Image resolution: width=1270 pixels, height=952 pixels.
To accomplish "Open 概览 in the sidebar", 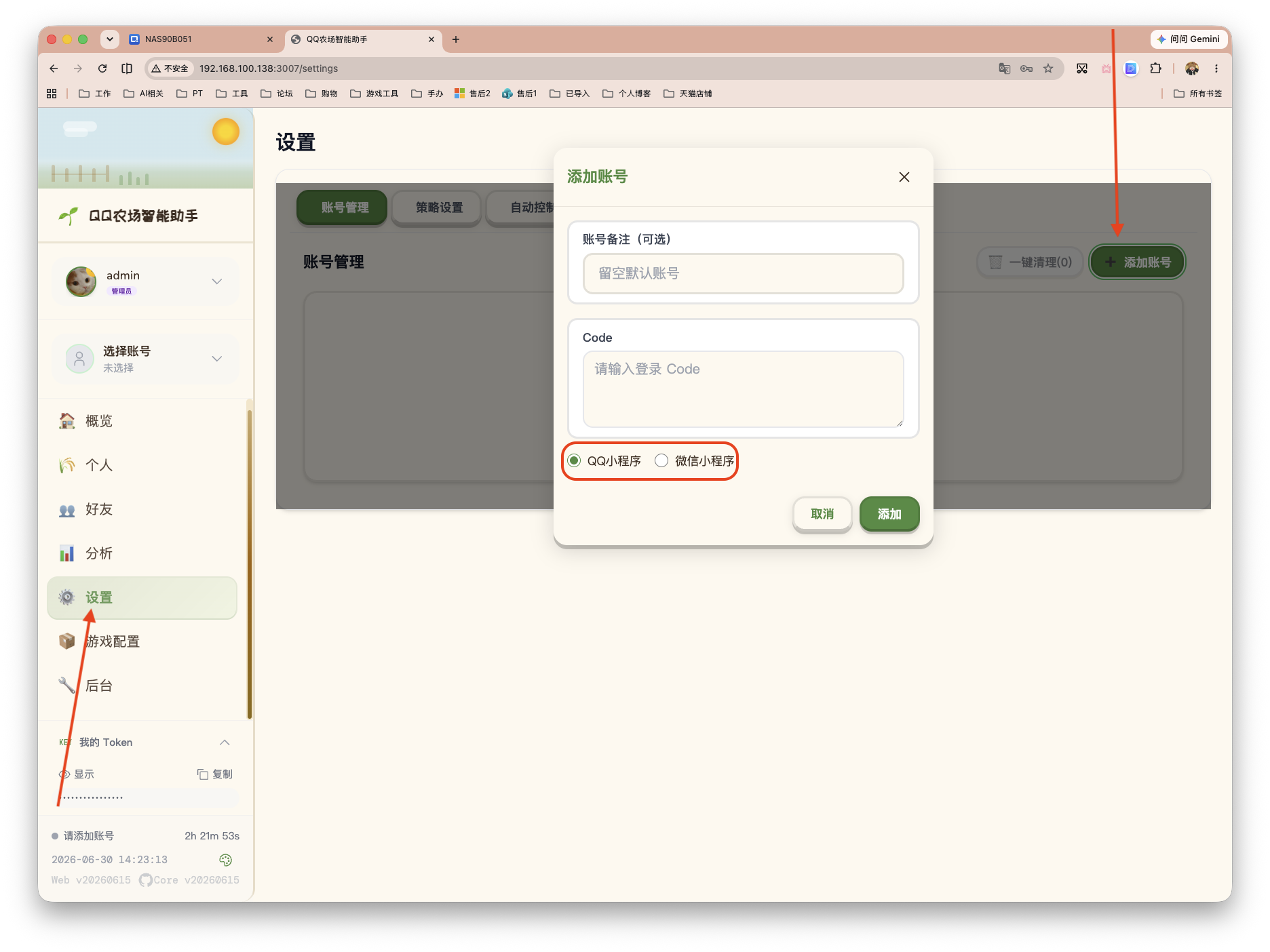I will pos(142,421).
